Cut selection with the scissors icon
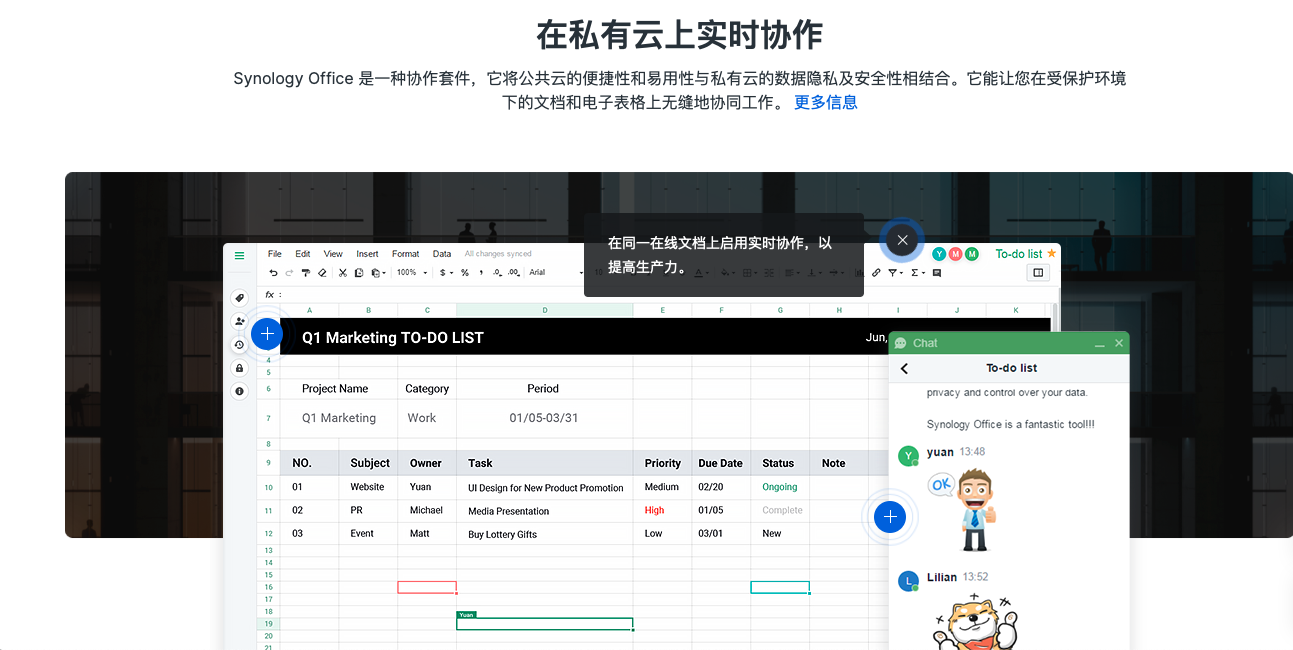This screenshot has width=1293, height=650. point(343,272)
